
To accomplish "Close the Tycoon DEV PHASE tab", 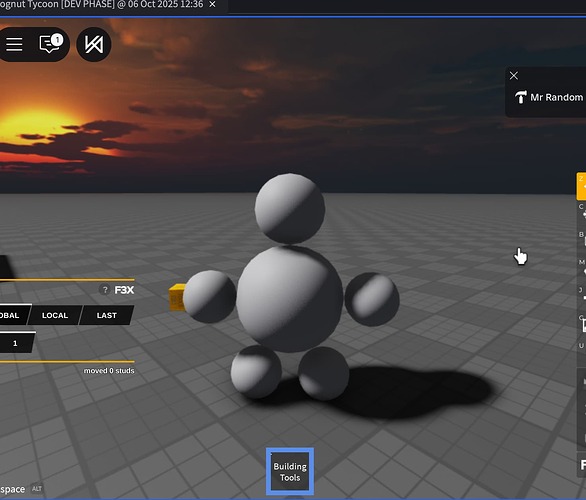I will click(212, 4).
